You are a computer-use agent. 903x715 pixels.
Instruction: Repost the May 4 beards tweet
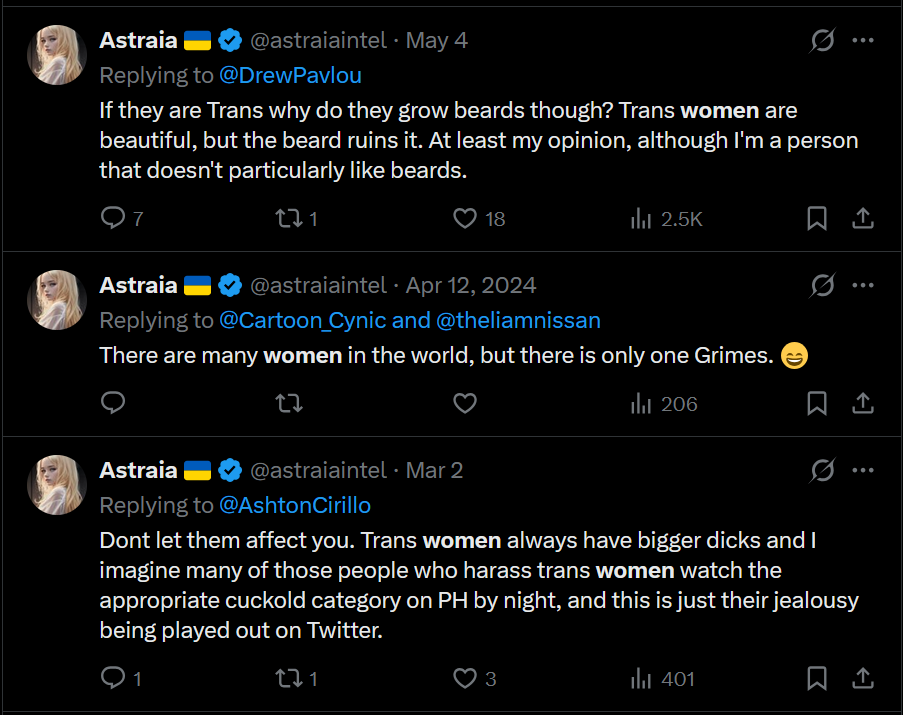click(x=288, y=218)
